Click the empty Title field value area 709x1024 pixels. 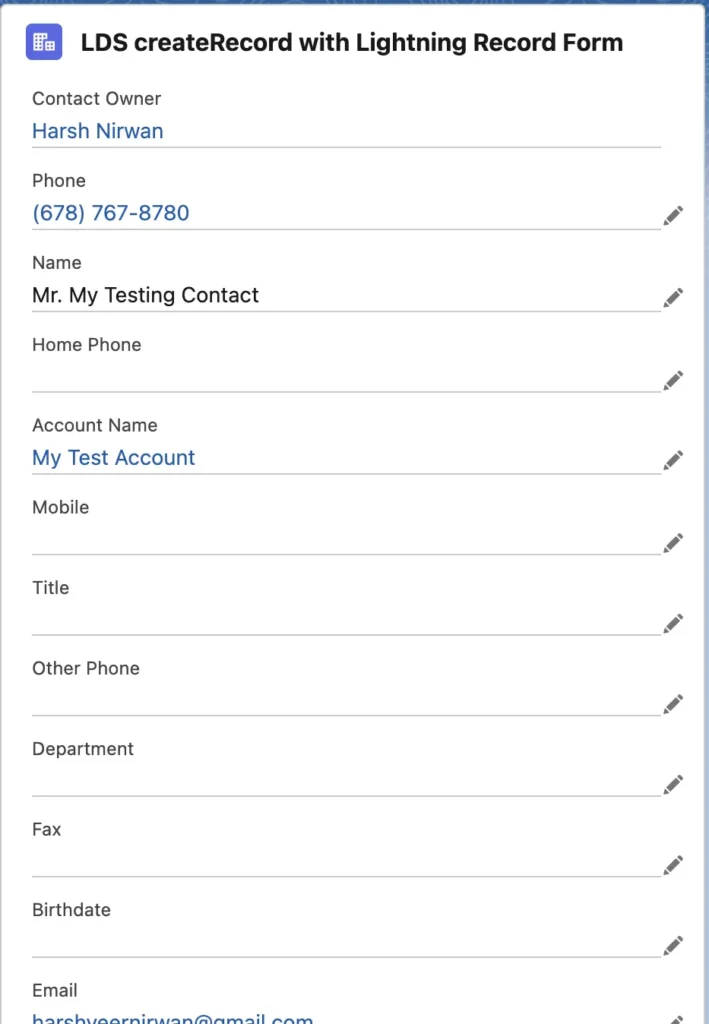click(346, 618)
